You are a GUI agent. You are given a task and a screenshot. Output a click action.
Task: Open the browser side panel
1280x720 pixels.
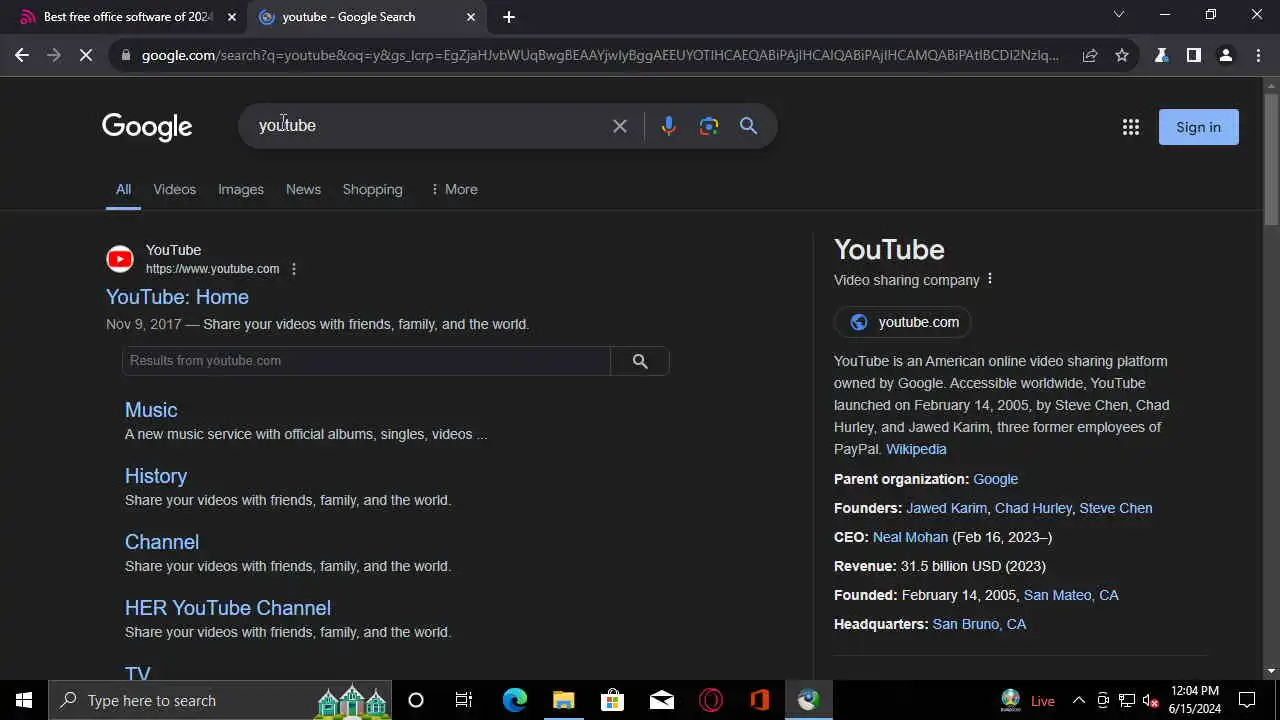pos(1193,55)
